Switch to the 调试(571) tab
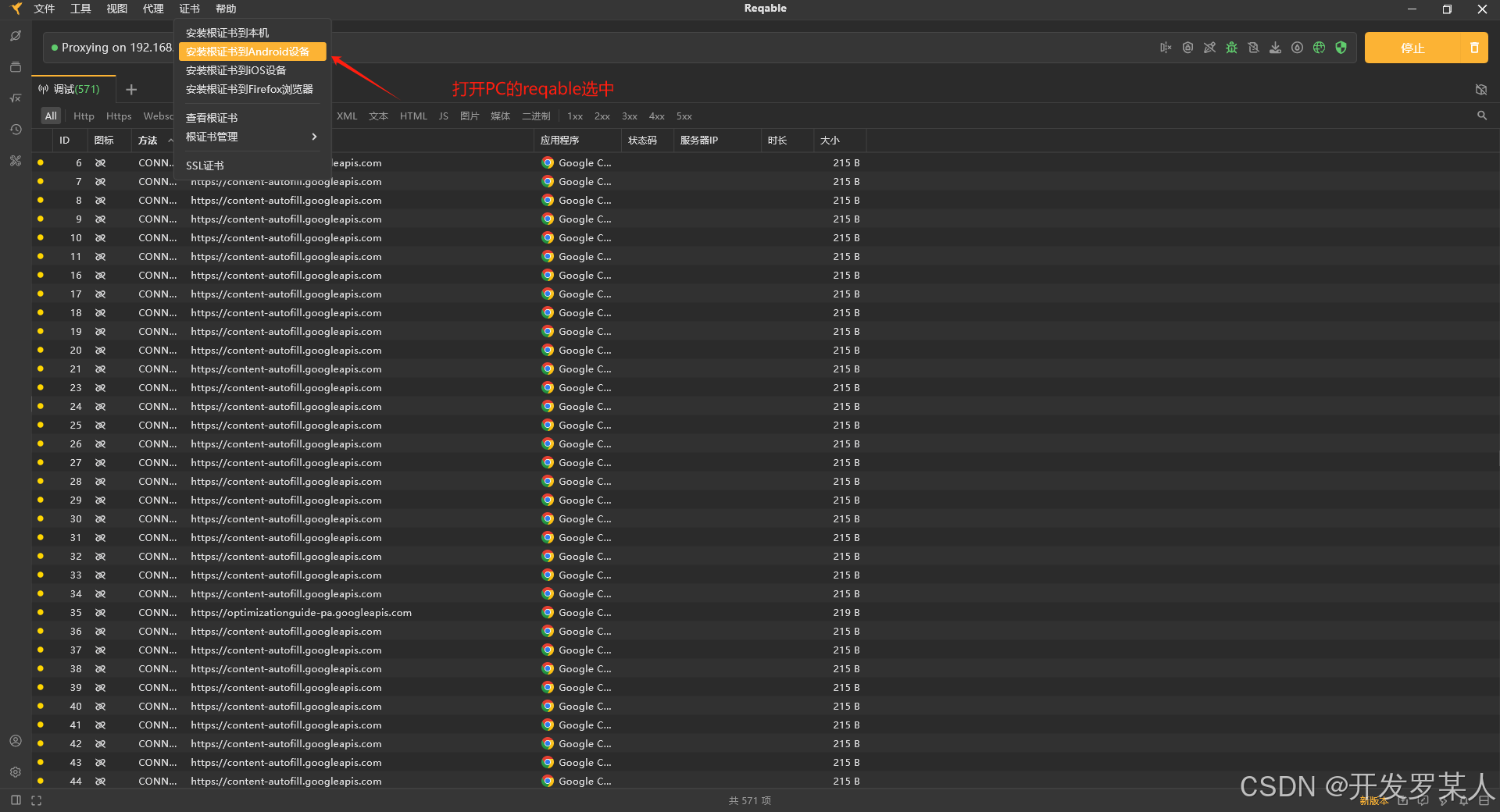 tap(74, 89)
